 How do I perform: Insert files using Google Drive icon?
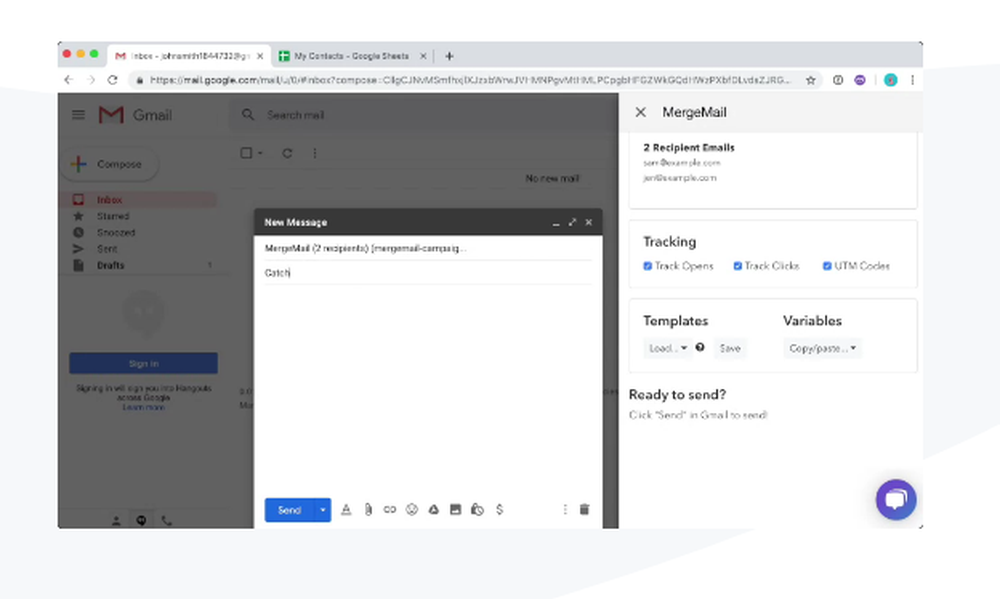[x=433, y=509]
